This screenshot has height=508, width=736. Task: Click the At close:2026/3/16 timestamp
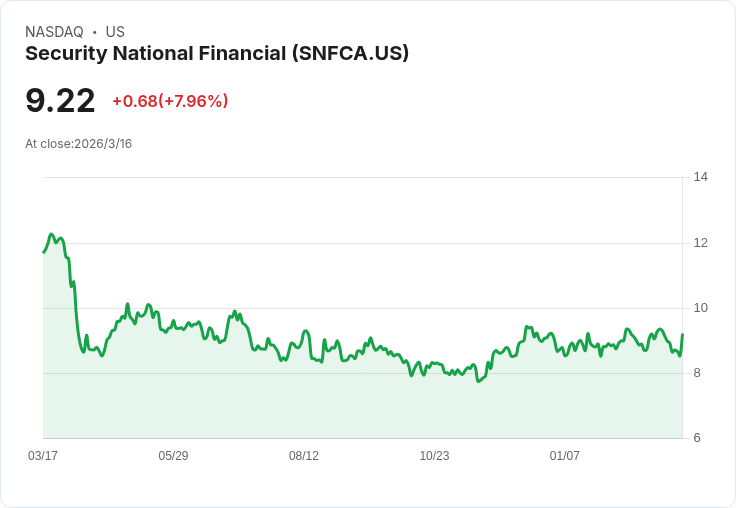pos(78,144)
